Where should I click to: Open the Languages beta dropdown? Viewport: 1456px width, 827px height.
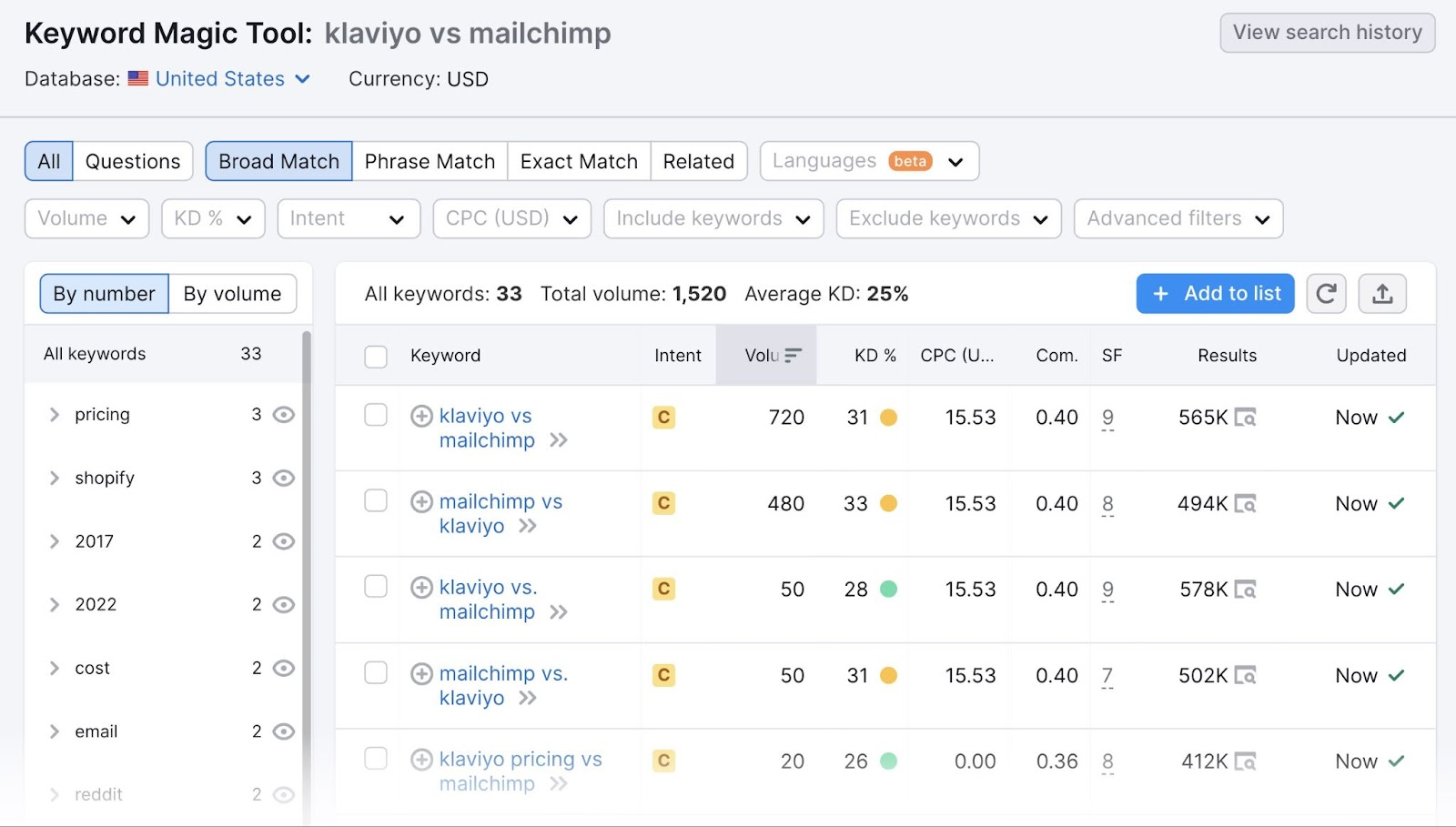[x=869, y=161]
